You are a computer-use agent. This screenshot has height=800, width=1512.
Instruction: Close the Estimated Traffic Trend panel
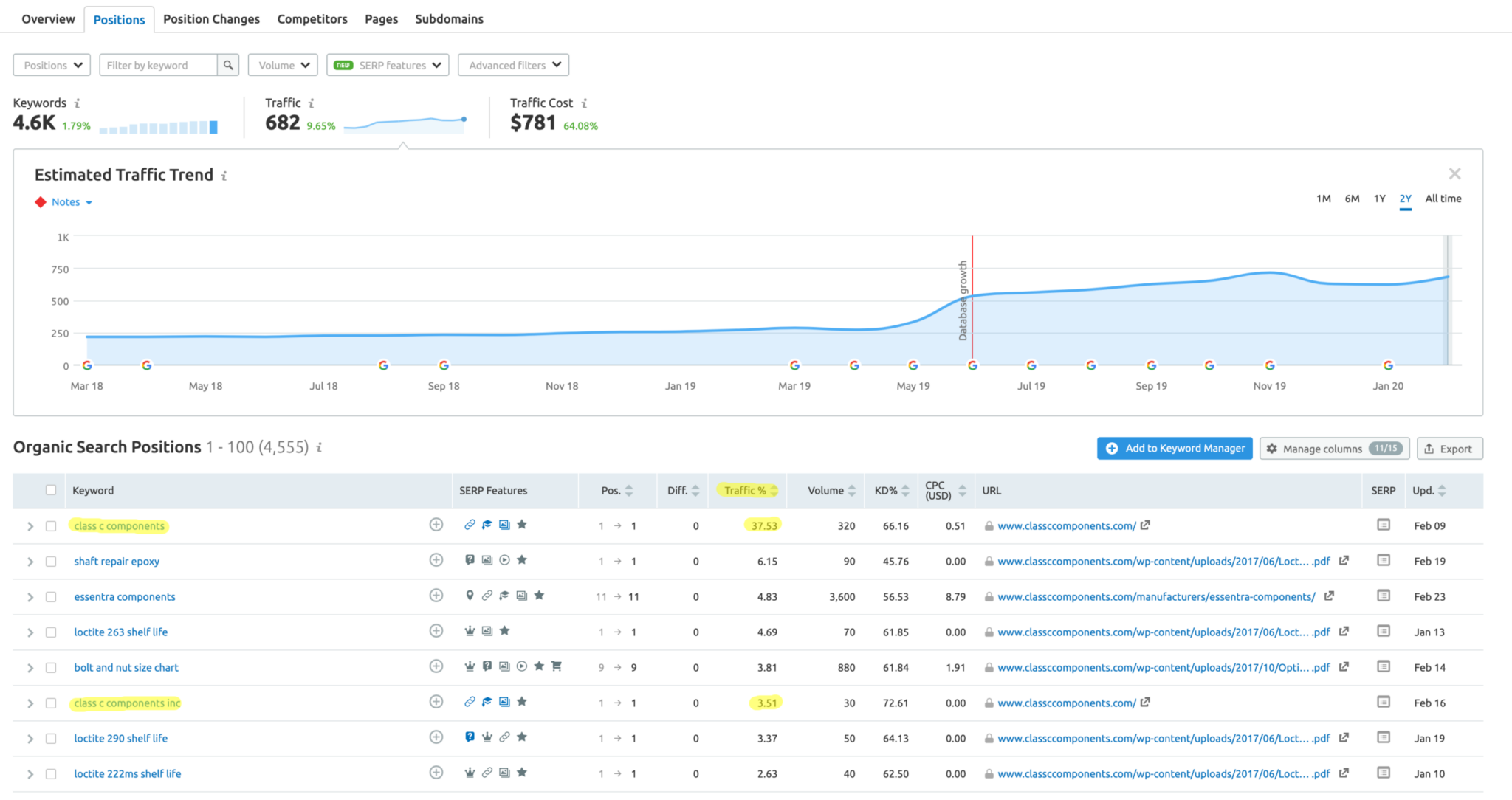pyautogui.click(x=1454, y=173)
